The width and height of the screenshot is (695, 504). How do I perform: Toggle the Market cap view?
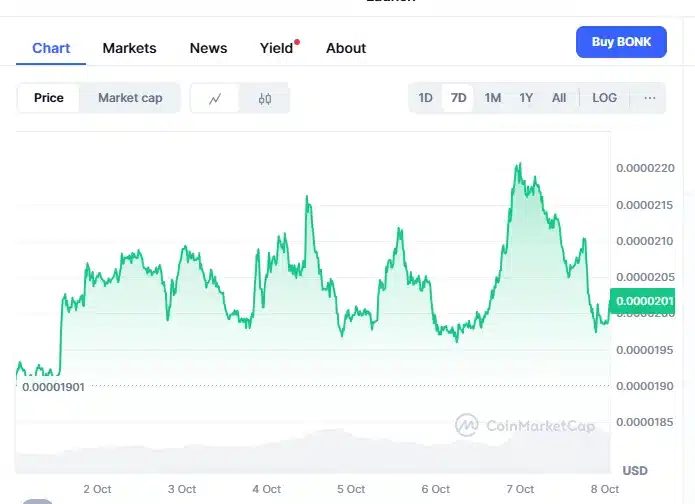pyautogui.click(x=130, y=98)
